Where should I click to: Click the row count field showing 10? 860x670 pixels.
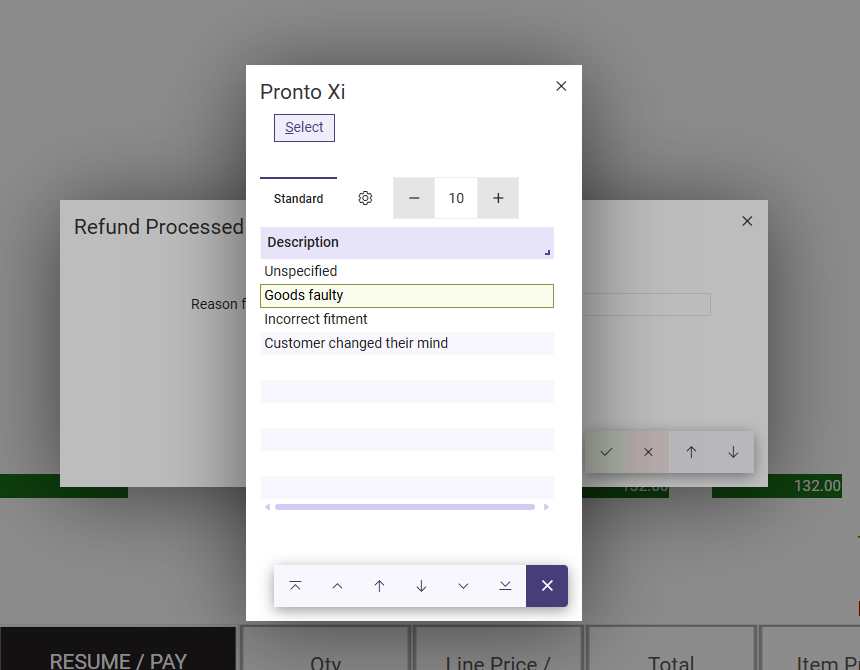pos(456,198)
